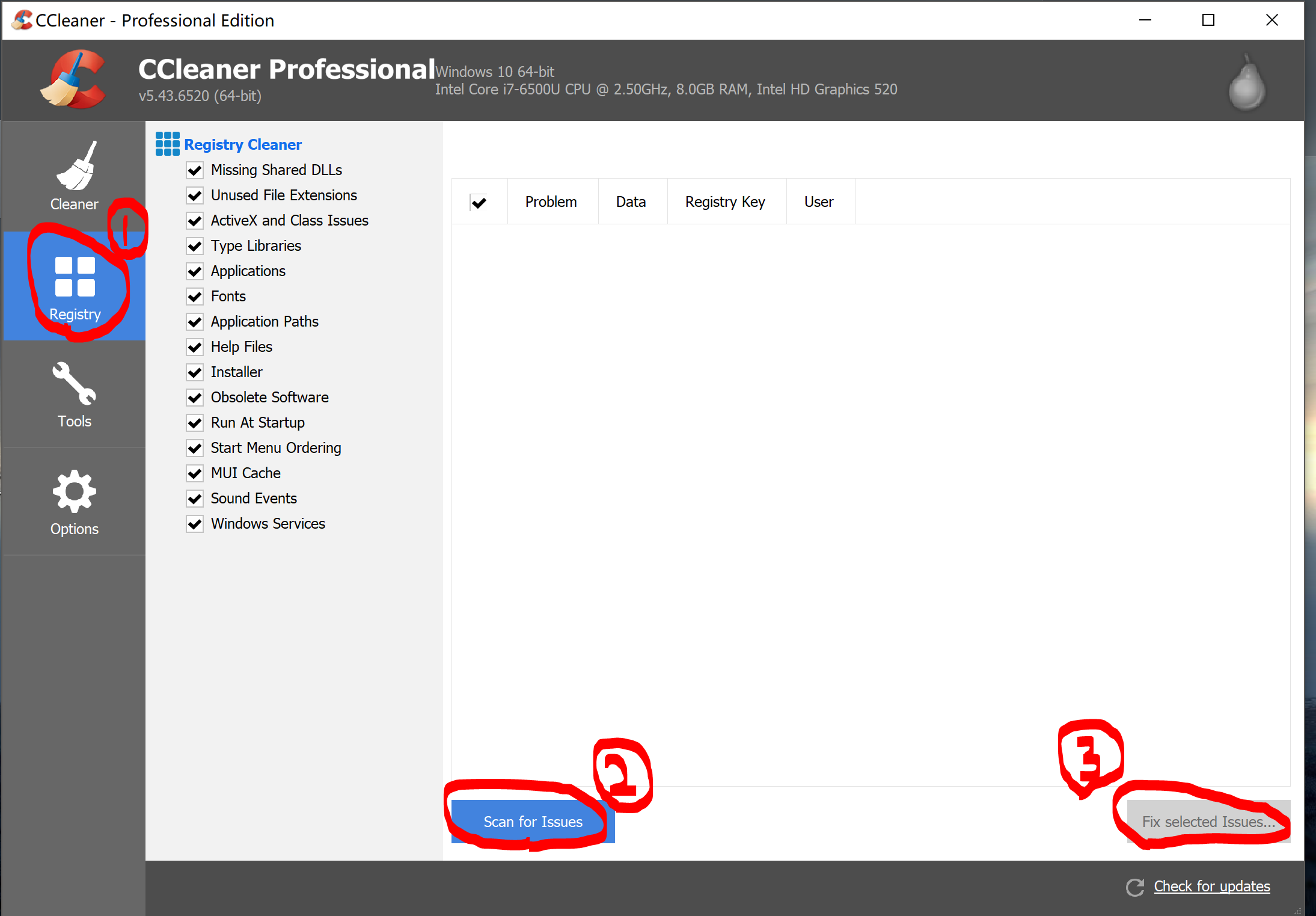Uncheck Run At Startup

point(195,423)
